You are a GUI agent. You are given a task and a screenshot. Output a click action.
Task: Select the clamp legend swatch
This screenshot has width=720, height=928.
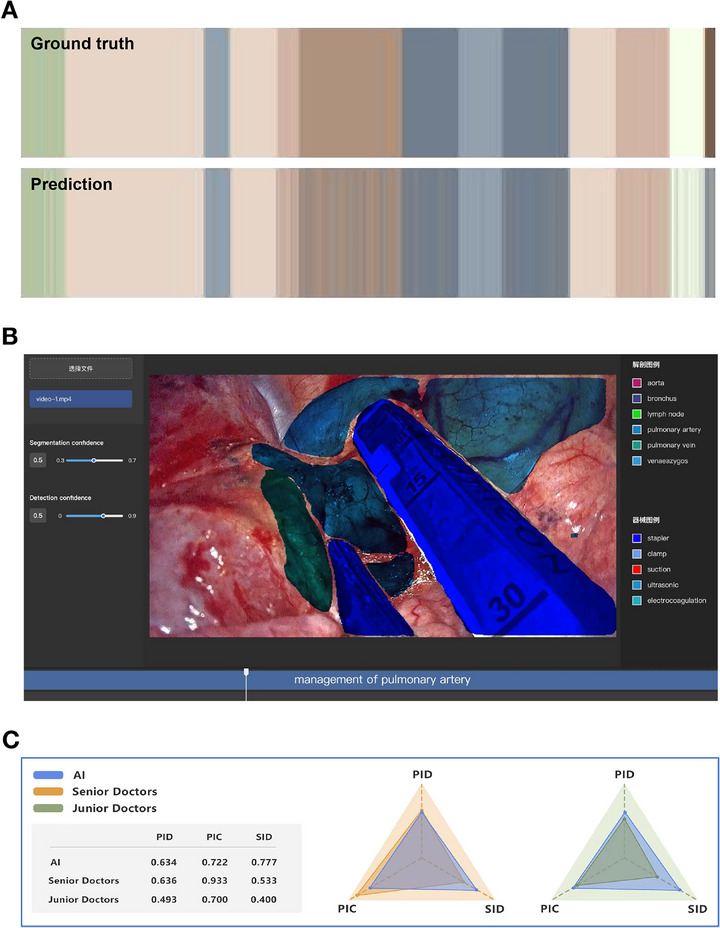pyautogui.click(x=637, y=554)
